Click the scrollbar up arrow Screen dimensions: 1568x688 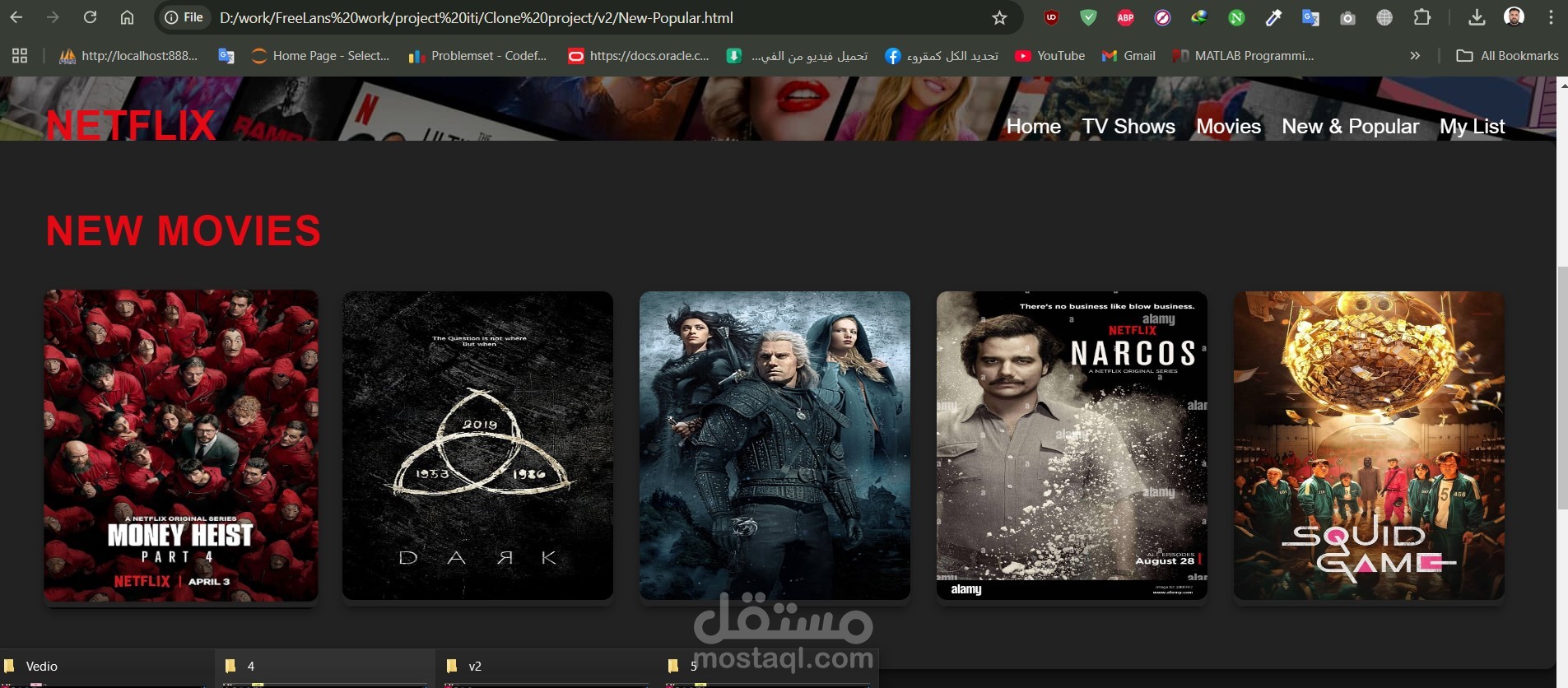[1562, 85]
